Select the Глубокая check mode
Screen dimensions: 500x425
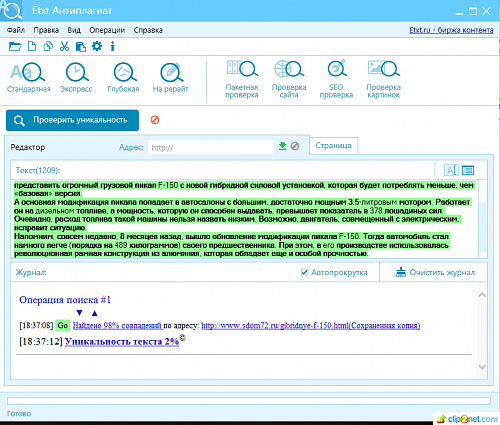coord(123,78)
